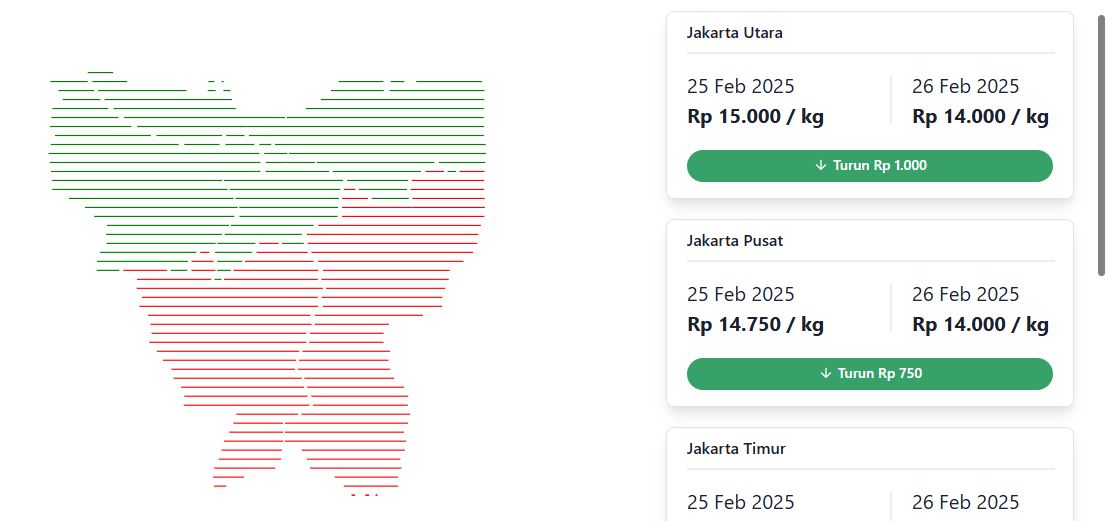Click the Turun Rp 1.000 green button
1118x521 pixels.
pos(870,165)
